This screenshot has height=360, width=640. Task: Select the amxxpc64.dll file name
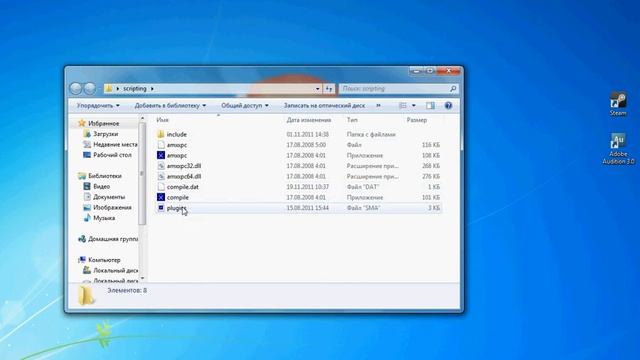coord(184,176)
